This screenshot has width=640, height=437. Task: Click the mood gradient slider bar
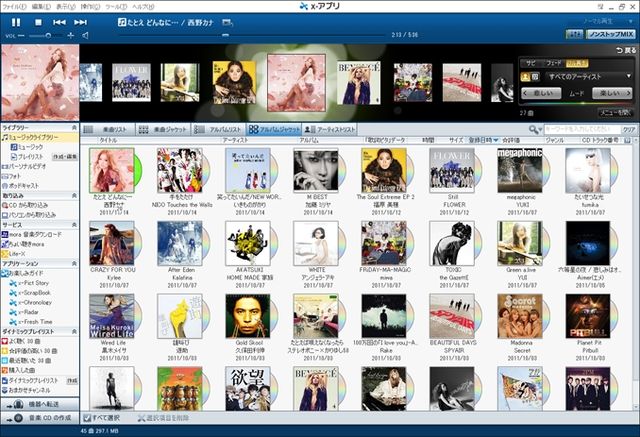click(576, 103)
